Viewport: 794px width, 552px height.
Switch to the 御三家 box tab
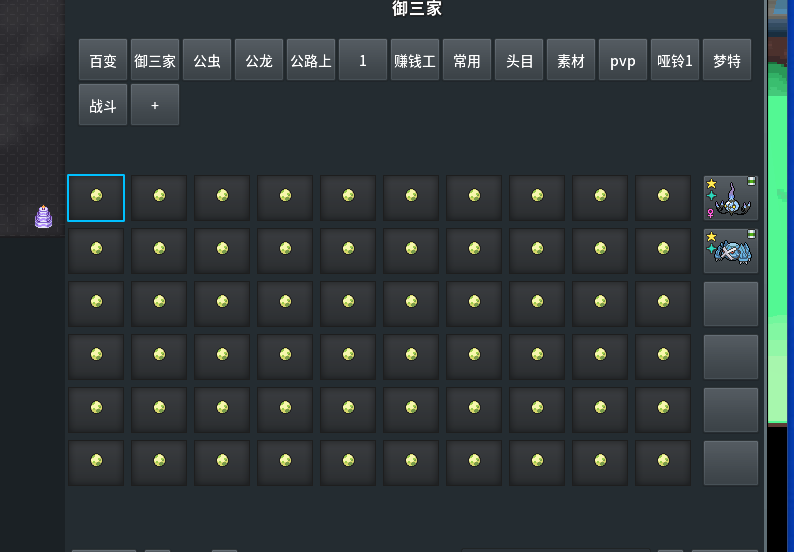(155, 60)
